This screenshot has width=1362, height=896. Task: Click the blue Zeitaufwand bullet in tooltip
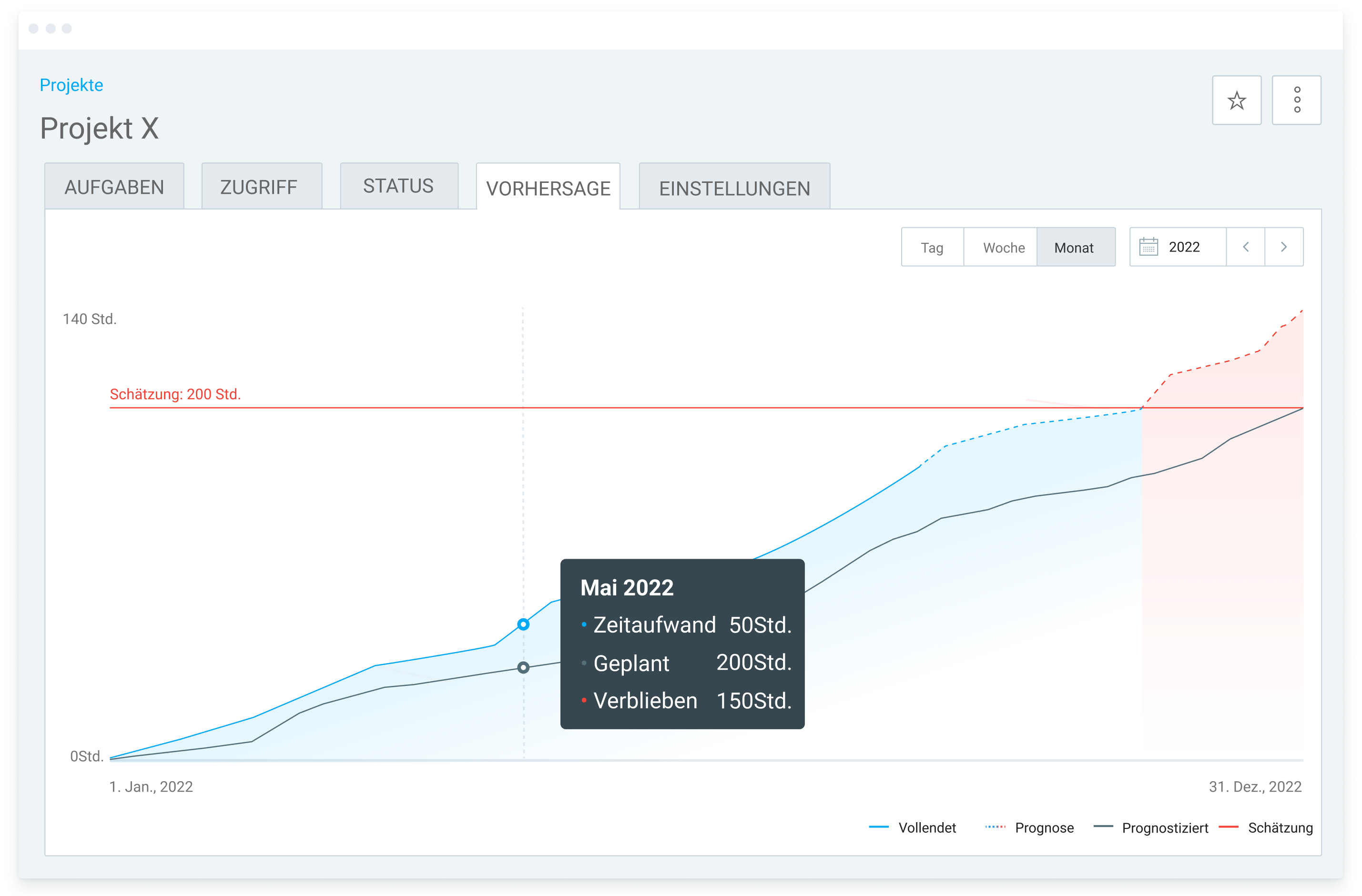pos(584,624)
